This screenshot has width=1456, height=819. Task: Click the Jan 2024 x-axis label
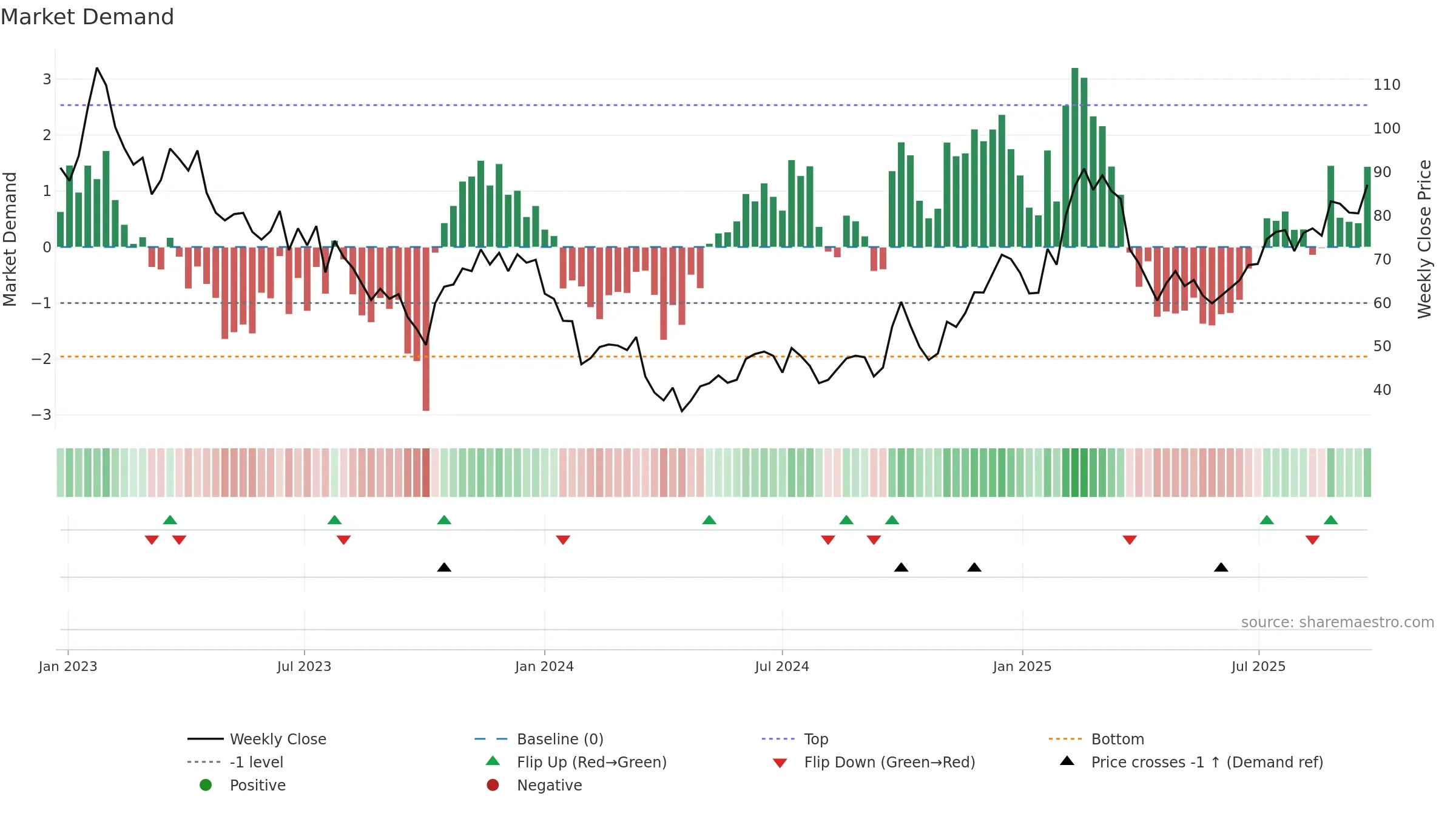[x=545, y=667]
